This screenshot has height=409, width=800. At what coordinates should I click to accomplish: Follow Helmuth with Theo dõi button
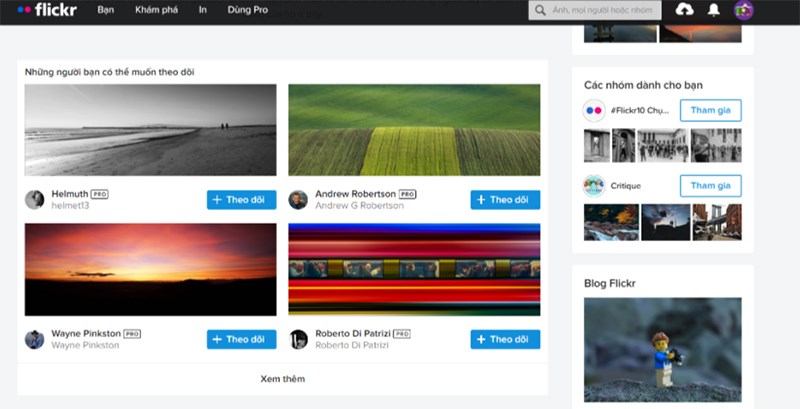(241, 200)
